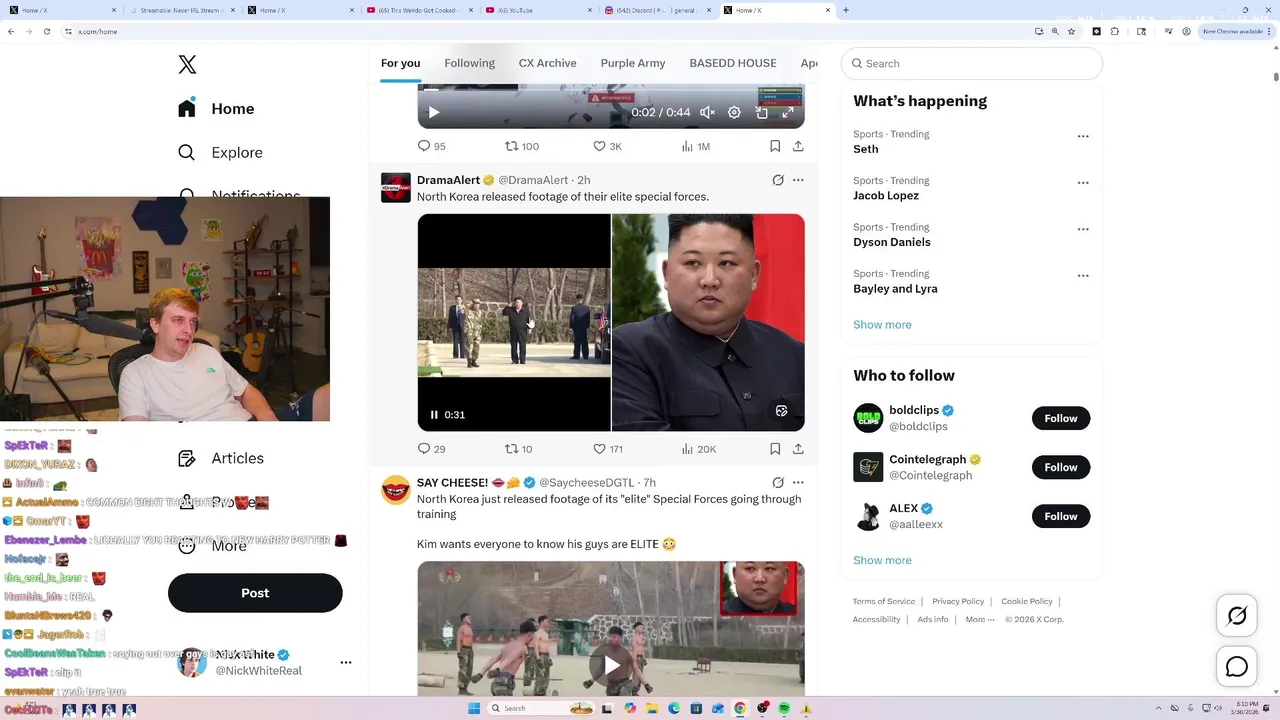Open more options for Jacob Lopez trend
The image size is (1280, 720).
pyautogui.click(x=1083, y=183)
